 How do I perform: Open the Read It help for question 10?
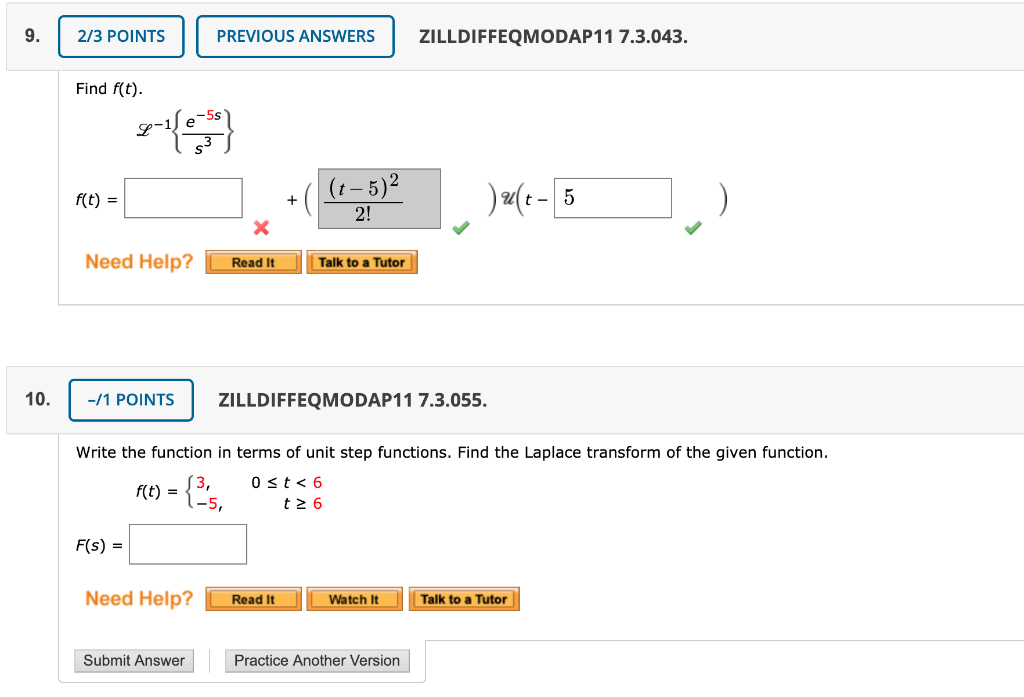pyautogui.click(x=253, y=599)
